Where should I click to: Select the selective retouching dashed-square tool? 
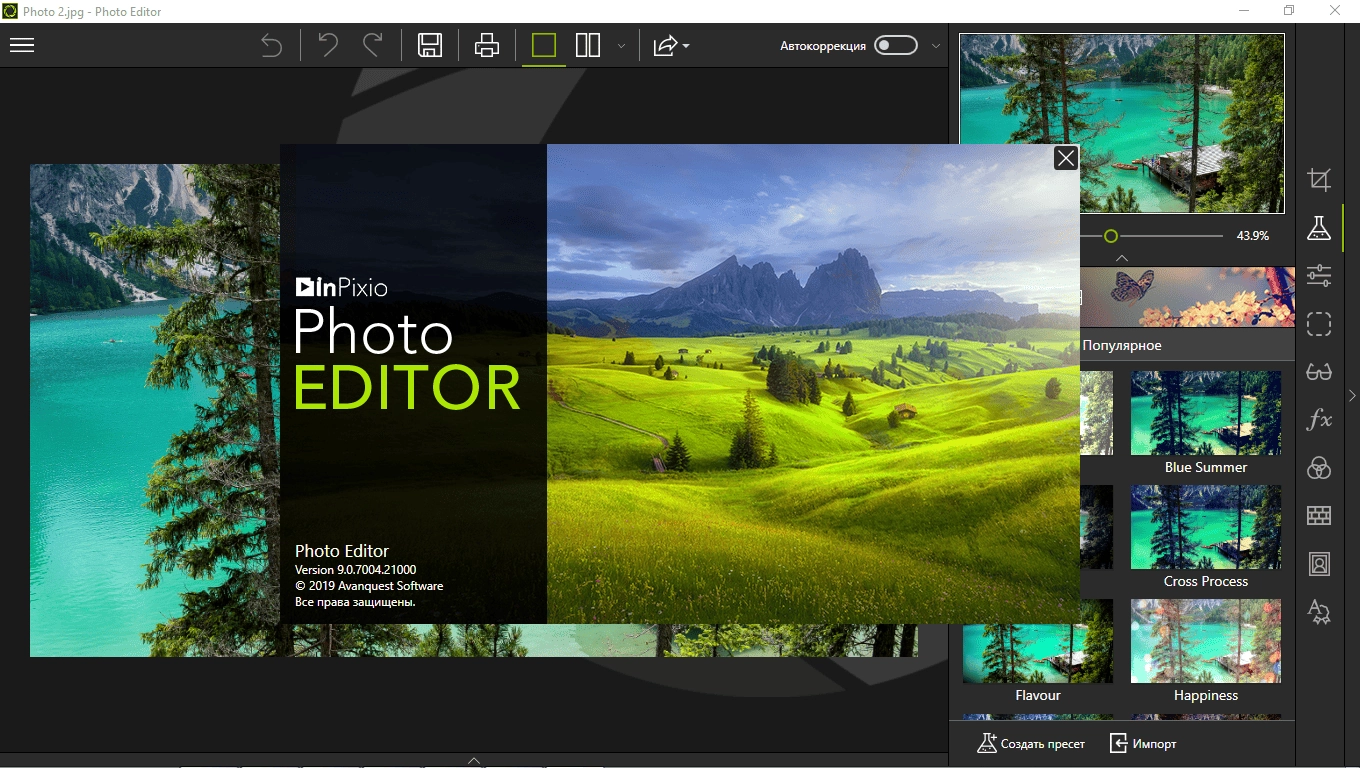[1319, 324]
